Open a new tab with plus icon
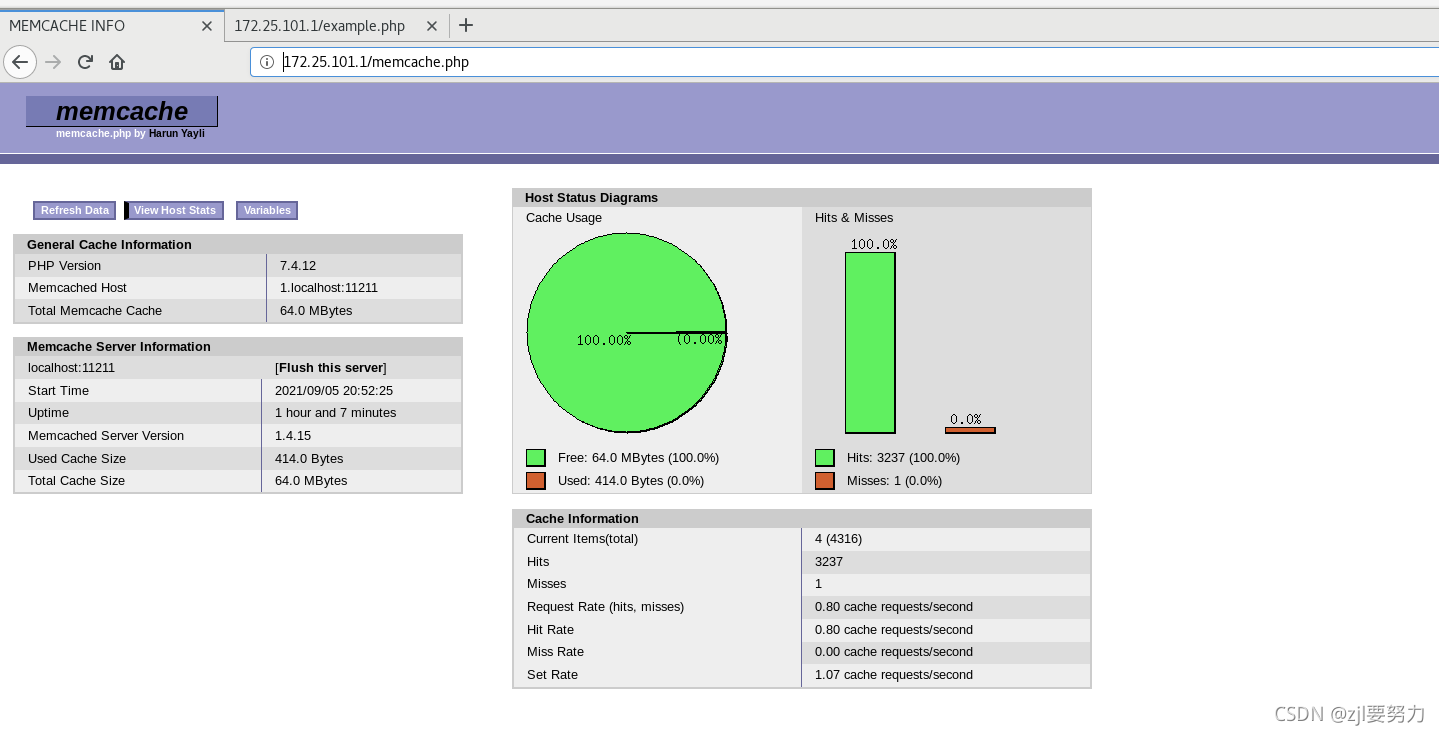 465,26
